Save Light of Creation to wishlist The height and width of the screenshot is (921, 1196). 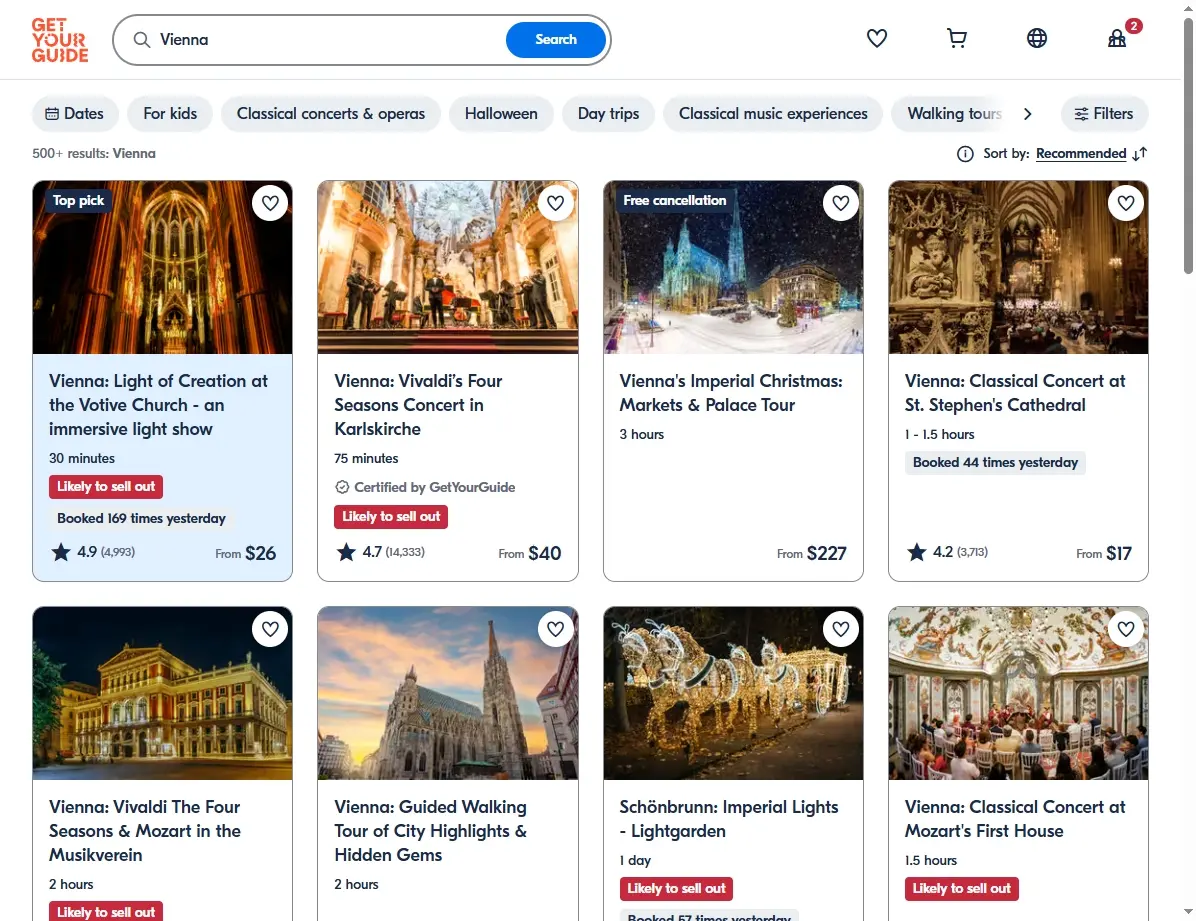tap(270, 203)
